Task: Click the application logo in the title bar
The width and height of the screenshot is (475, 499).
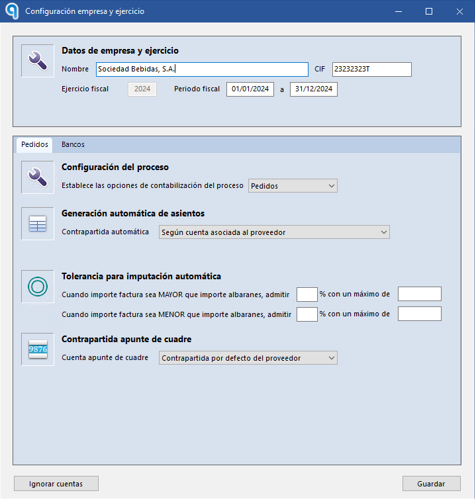Action: pyautogui.click(x=12, y=11)
